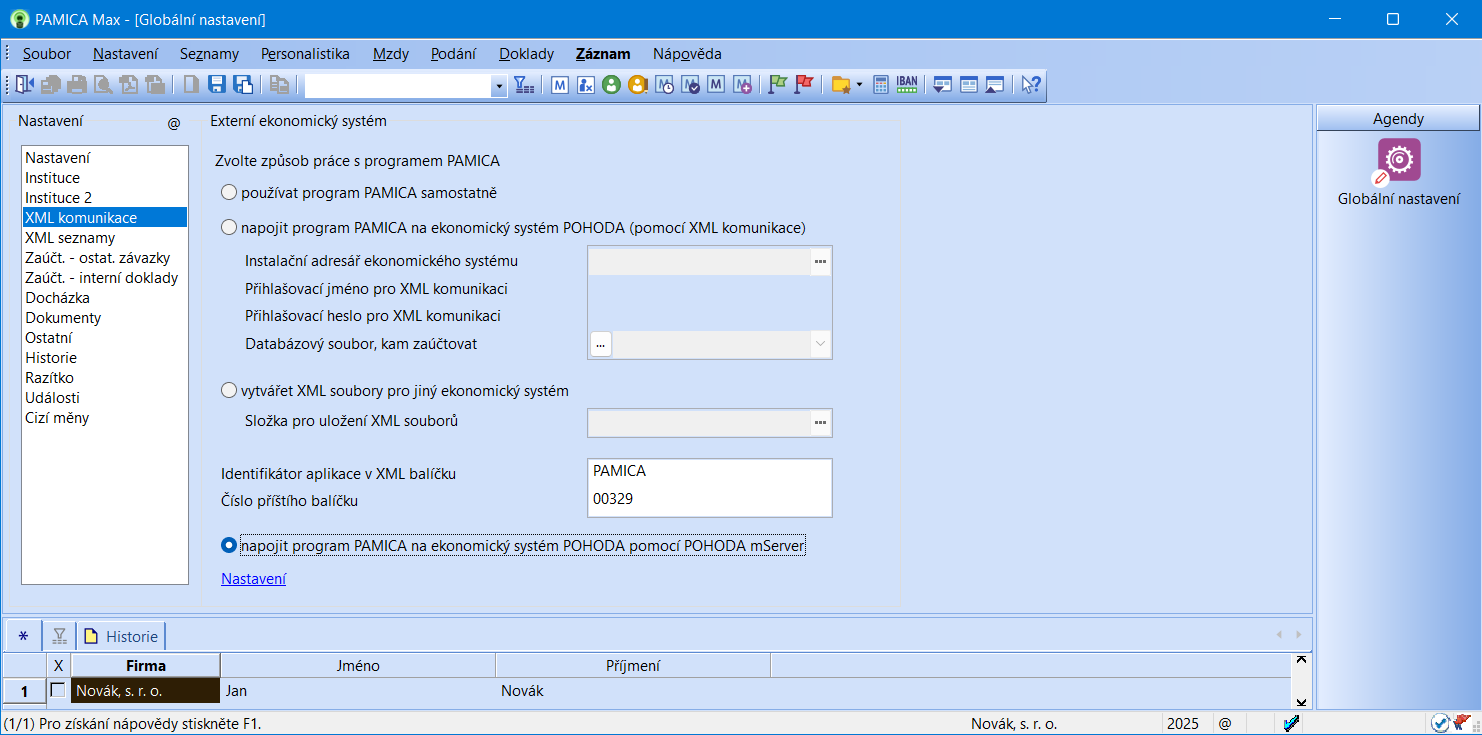Click the context help arrow icon

click(1030, 85)
